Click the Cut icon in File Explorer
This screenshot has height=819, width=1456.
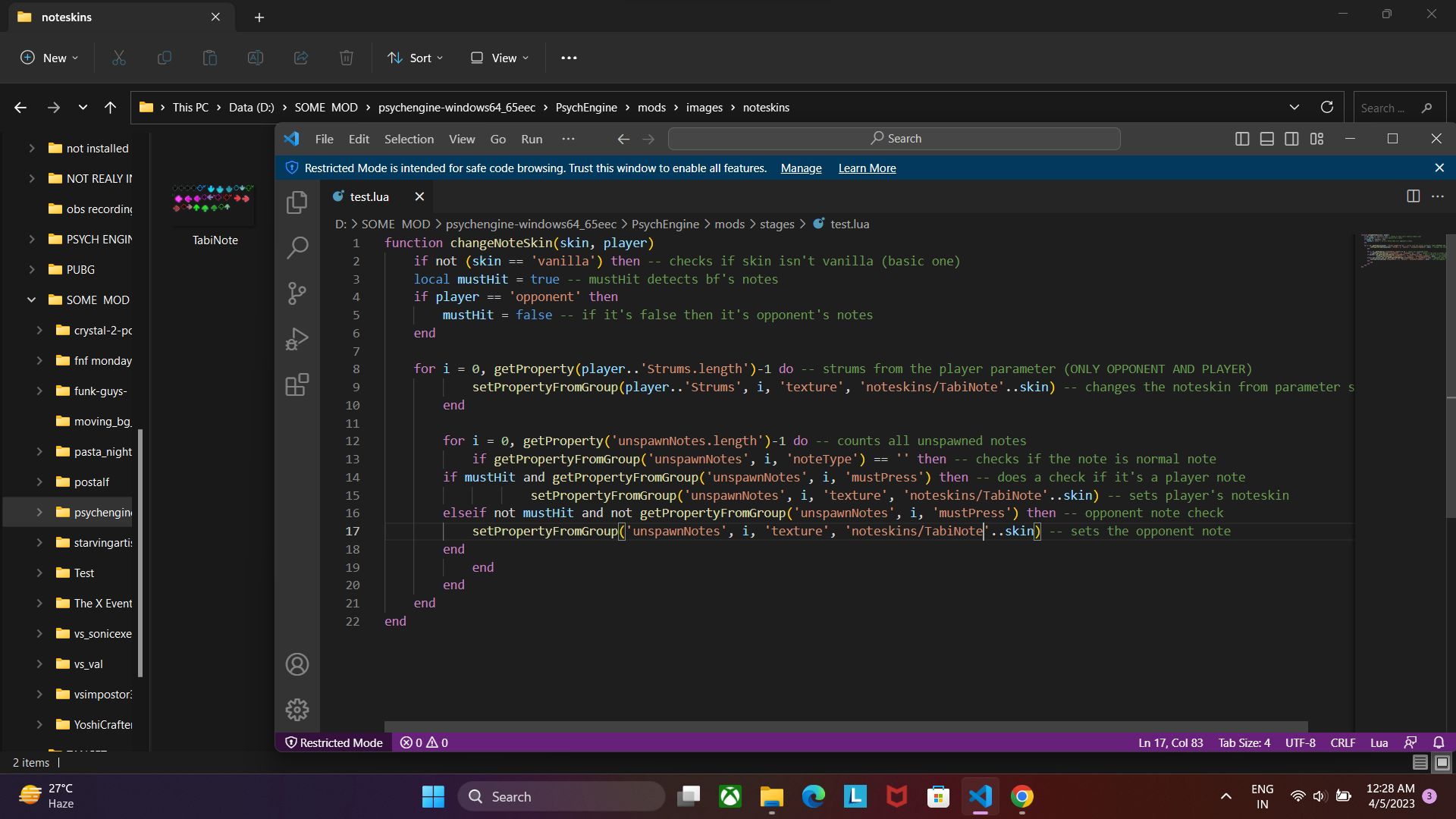pyautogui.click(x=119, y=58)
